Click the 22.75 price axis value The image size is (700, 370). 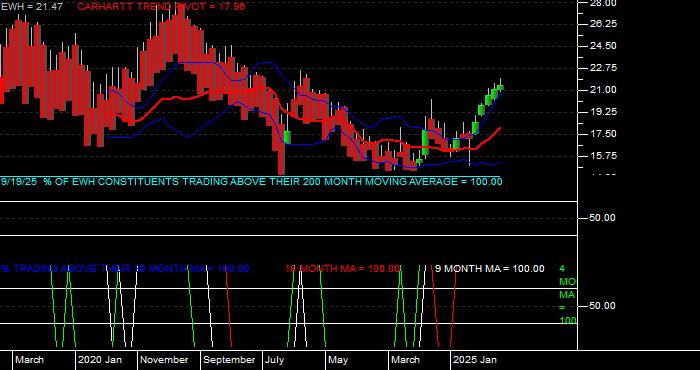[603, 68]
